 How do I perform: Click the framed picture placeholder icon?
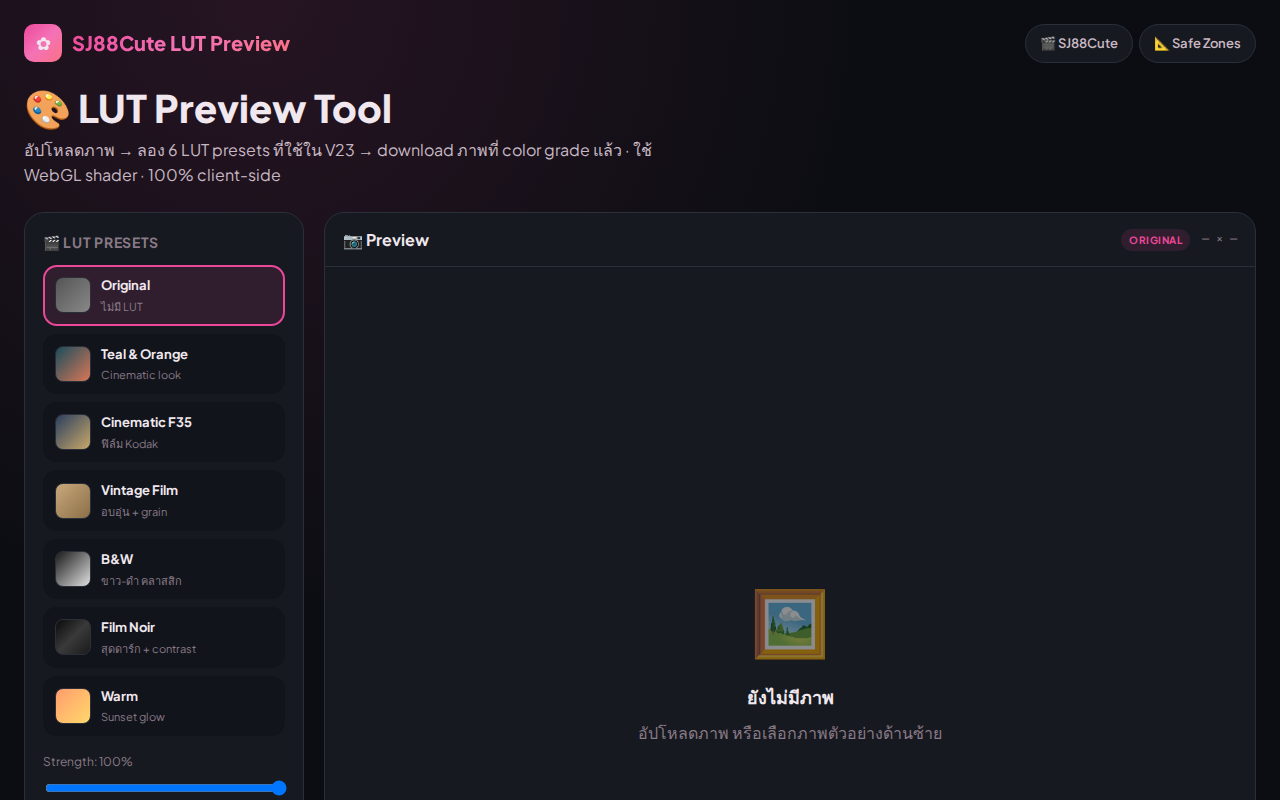(x=790, y=624)
